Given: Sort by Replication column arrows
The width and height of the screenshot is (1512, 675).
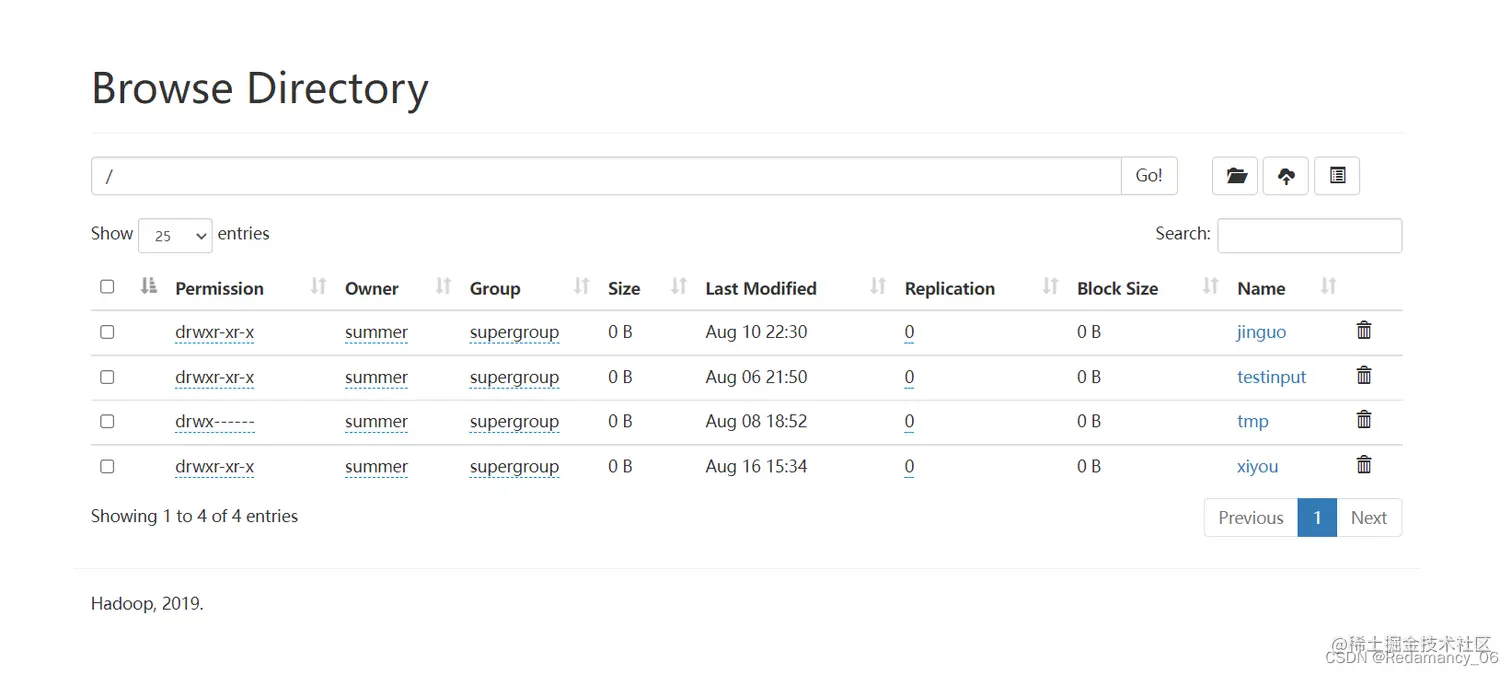Looking at the screenshot, I should (x=1050, y=286).
